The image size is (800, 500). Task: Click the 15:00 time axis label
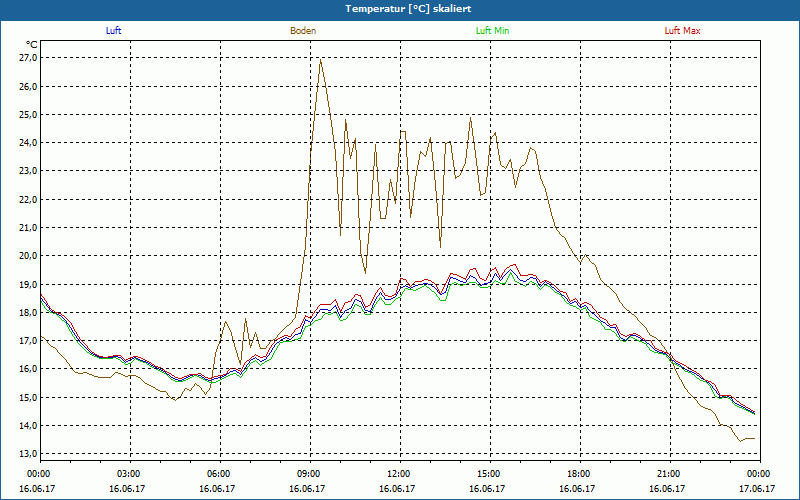pos(489,474)
